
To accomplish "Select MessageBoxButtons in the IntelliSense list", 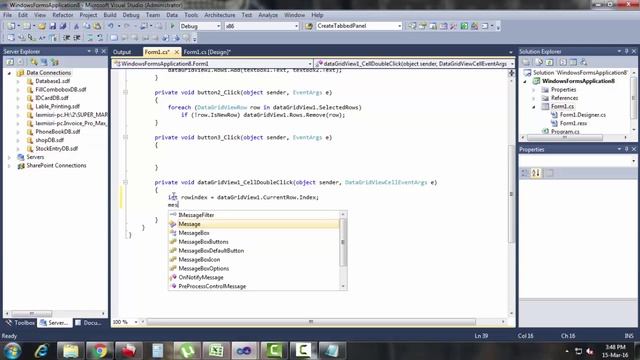I will click(253, 242).
